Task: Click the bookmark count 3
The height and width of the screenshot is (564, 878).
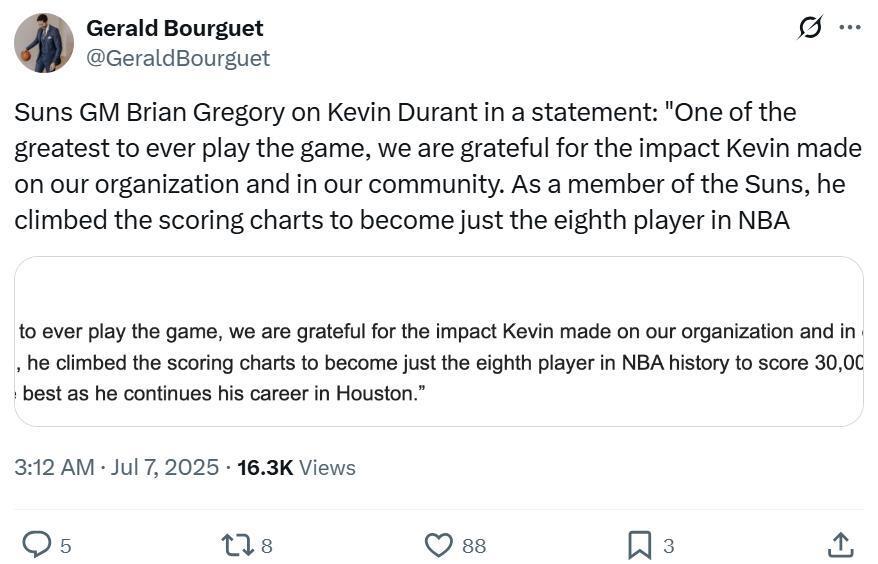Action: pos(669,546)
